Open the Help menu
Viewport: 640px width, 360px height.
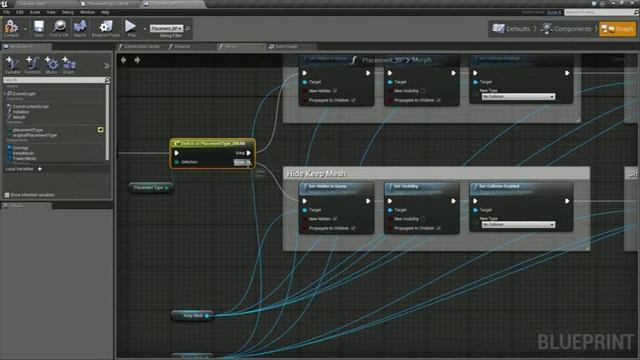tap(105, 12)
